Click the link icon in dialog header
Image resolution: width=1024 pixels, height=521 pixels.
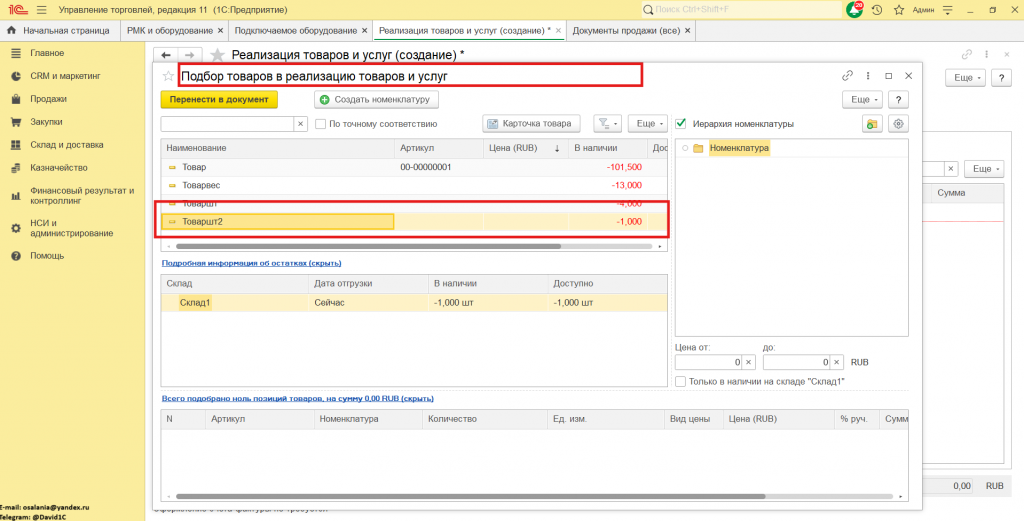tap(847, 76)
